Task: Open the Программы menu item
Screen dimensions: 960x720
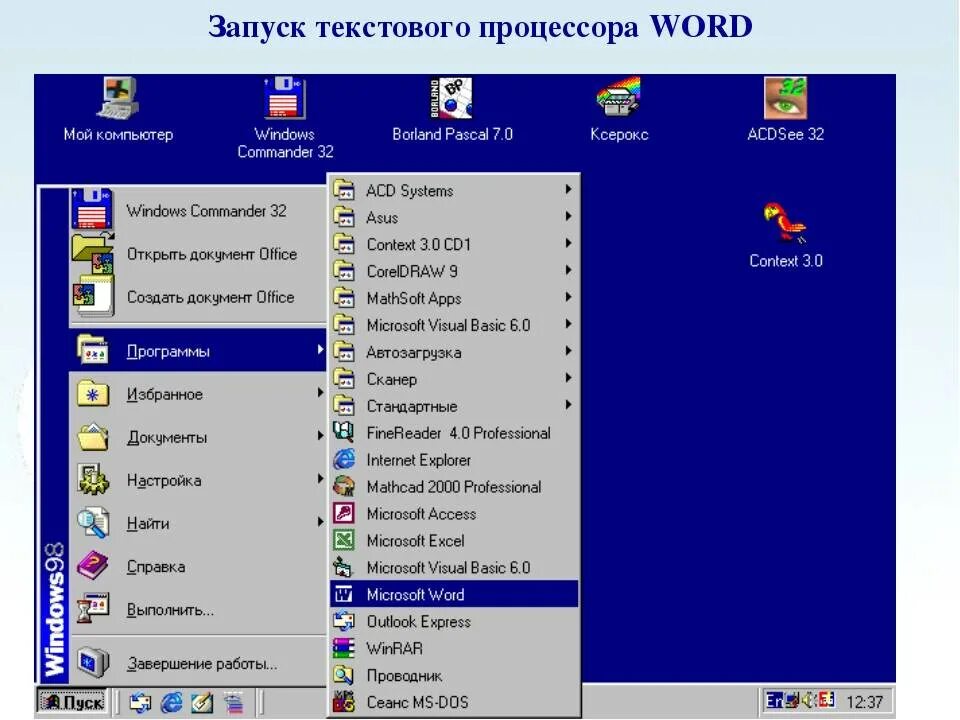Action: [197, 351]
